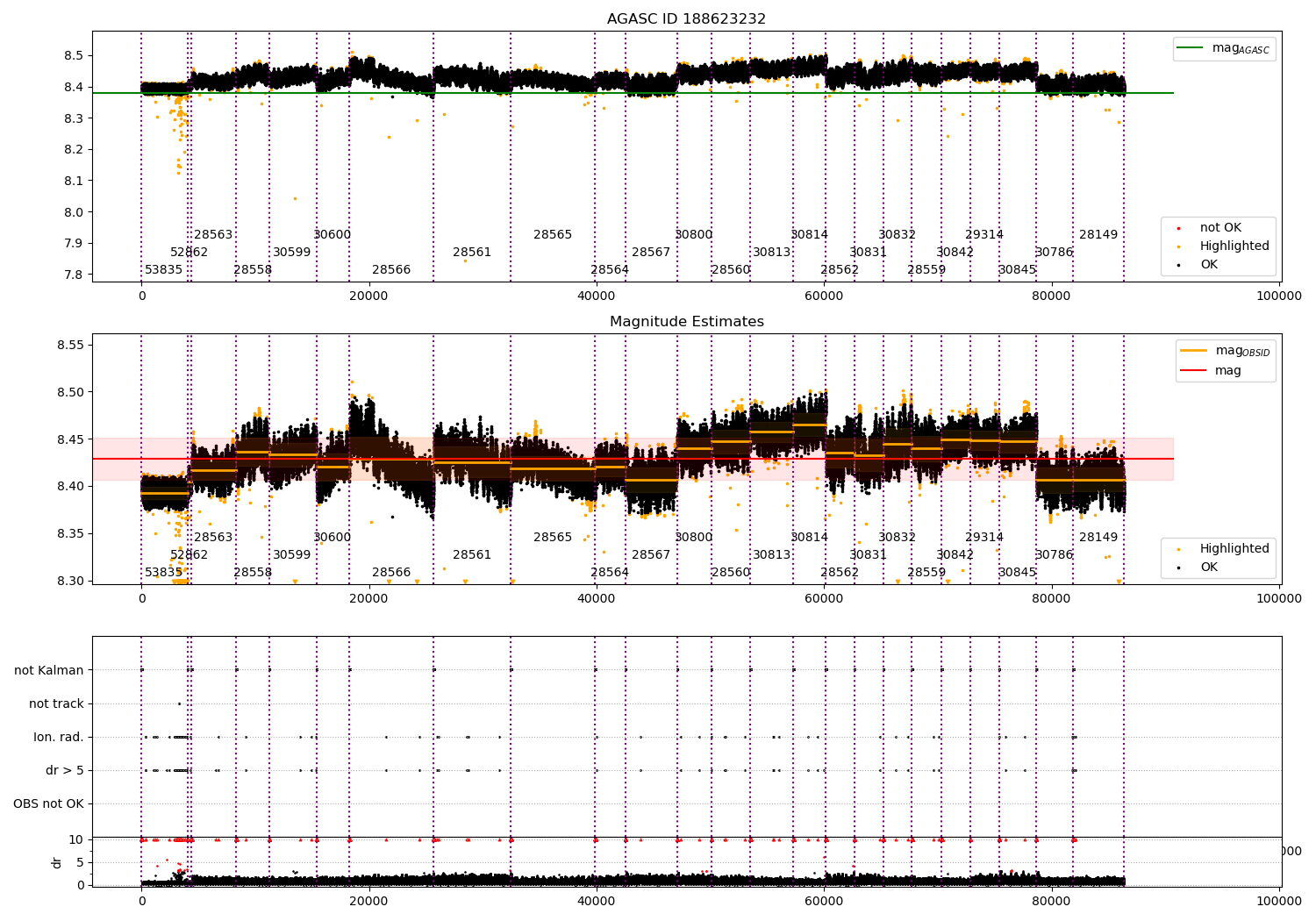Image resolution: width=1316 pixels, height=921 pixels.
Task: Select obsid label 30813 in Magnitude Estimates plot
Action: (x=772, y=555)
